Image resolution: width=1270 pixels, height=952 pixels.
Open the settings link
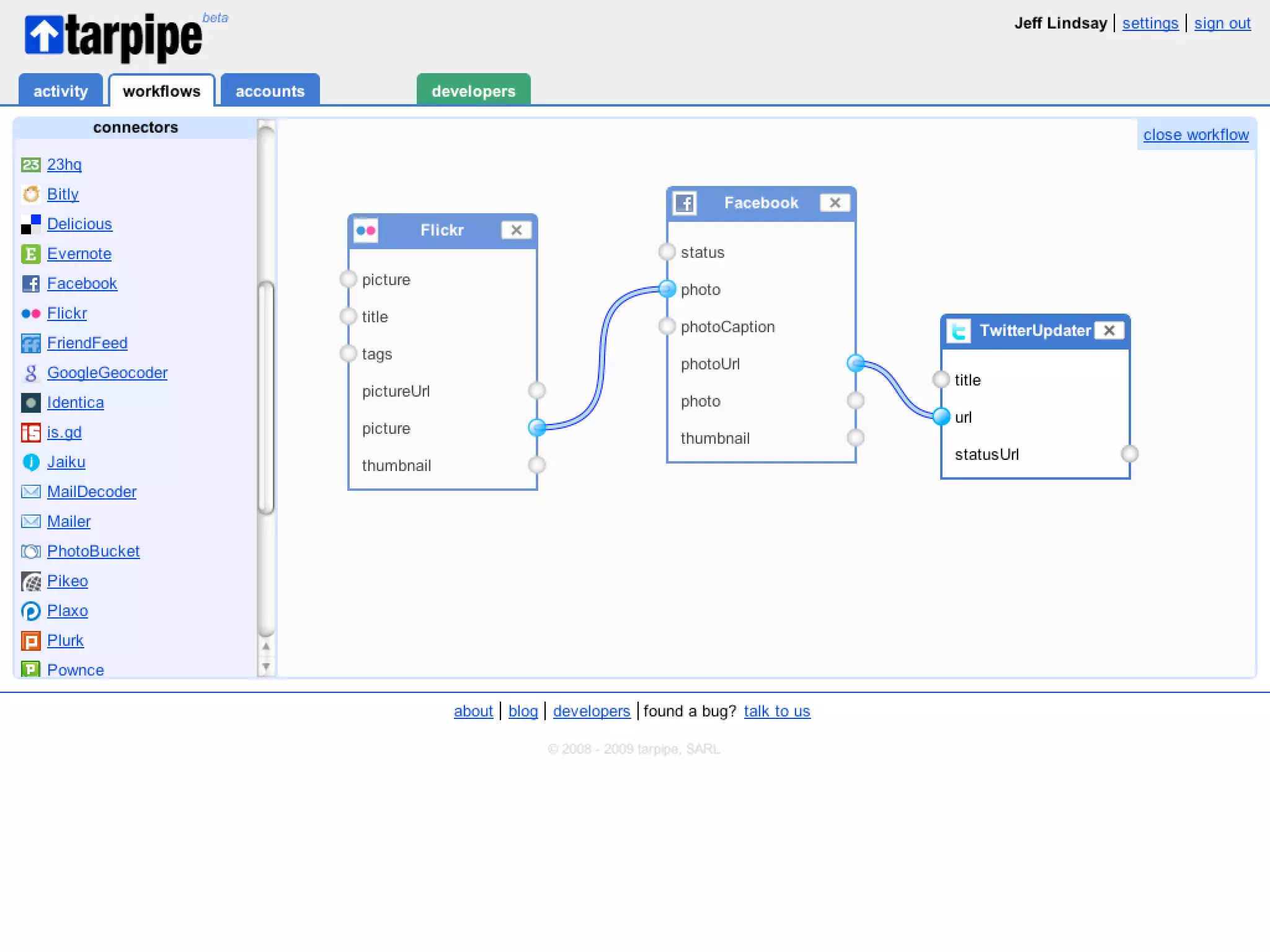tap(1150, 24)
